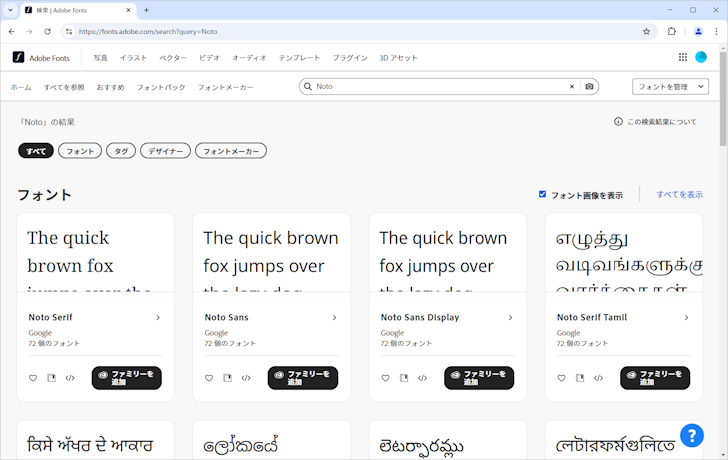Clear the Noto search query
Image resolution: width=728 pixels, height=460 pixels.
(x=572, y=87)
